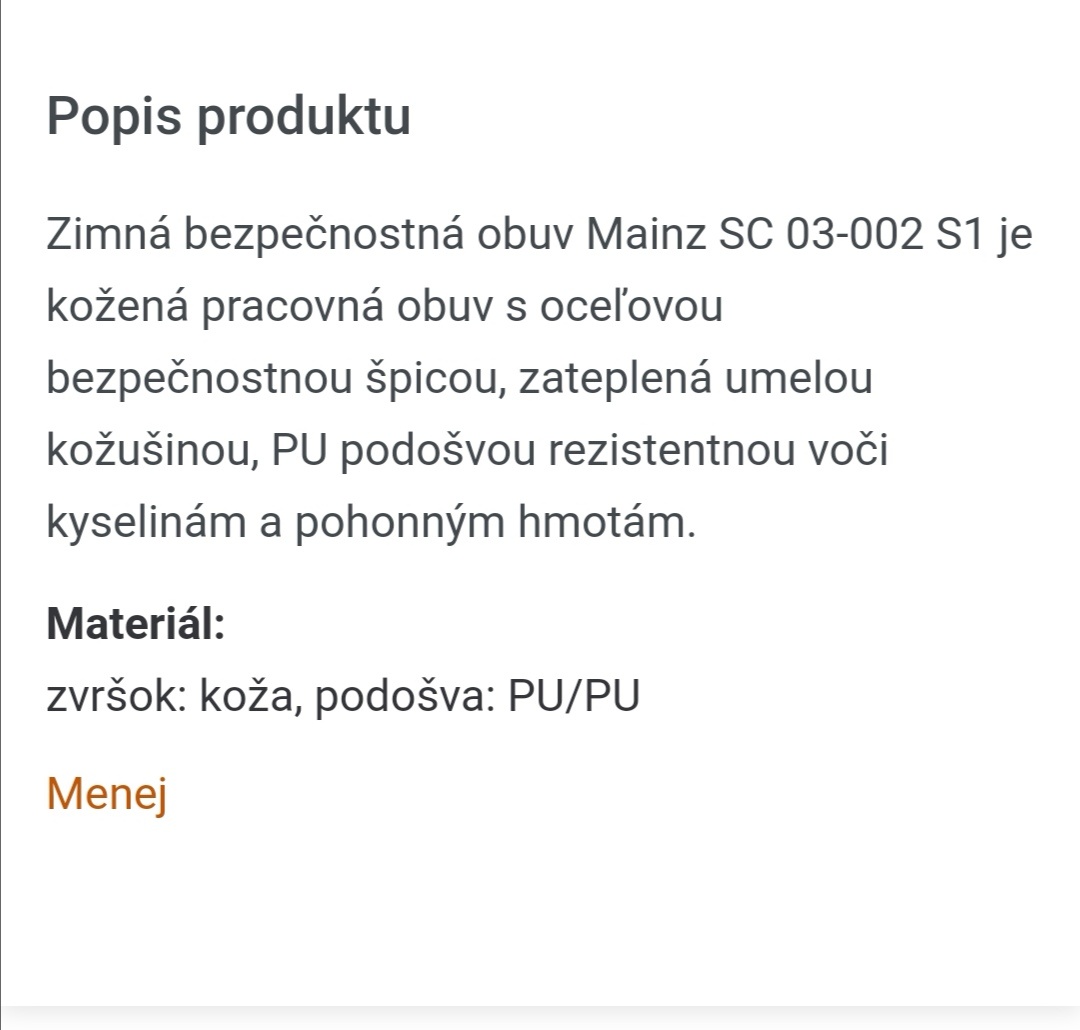The image size is (1080, 1030).
Task: Hide the description using the orange Menej control
Action: point(107,793)
